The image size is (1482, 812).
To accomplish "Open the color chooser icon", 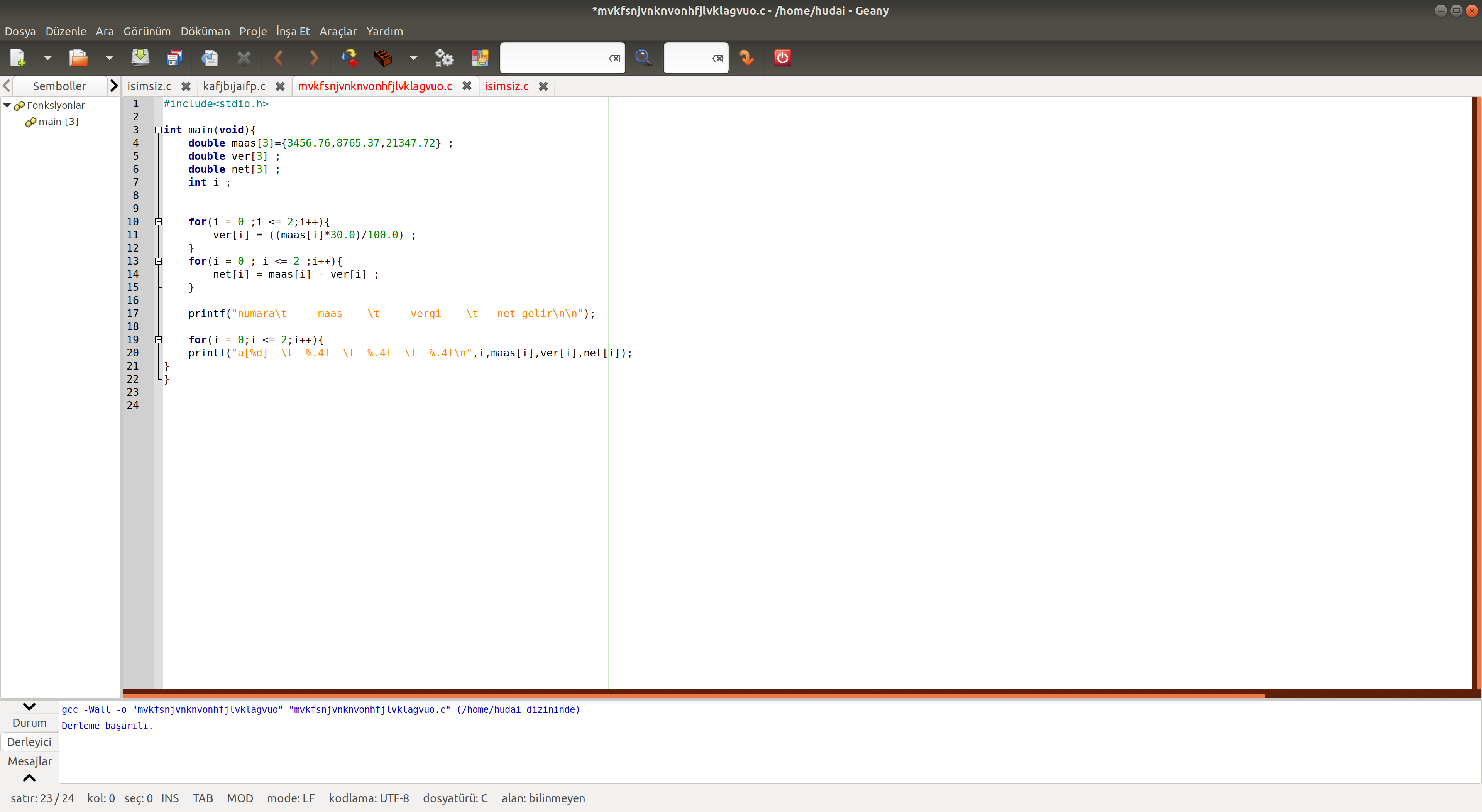I will 480,57.
